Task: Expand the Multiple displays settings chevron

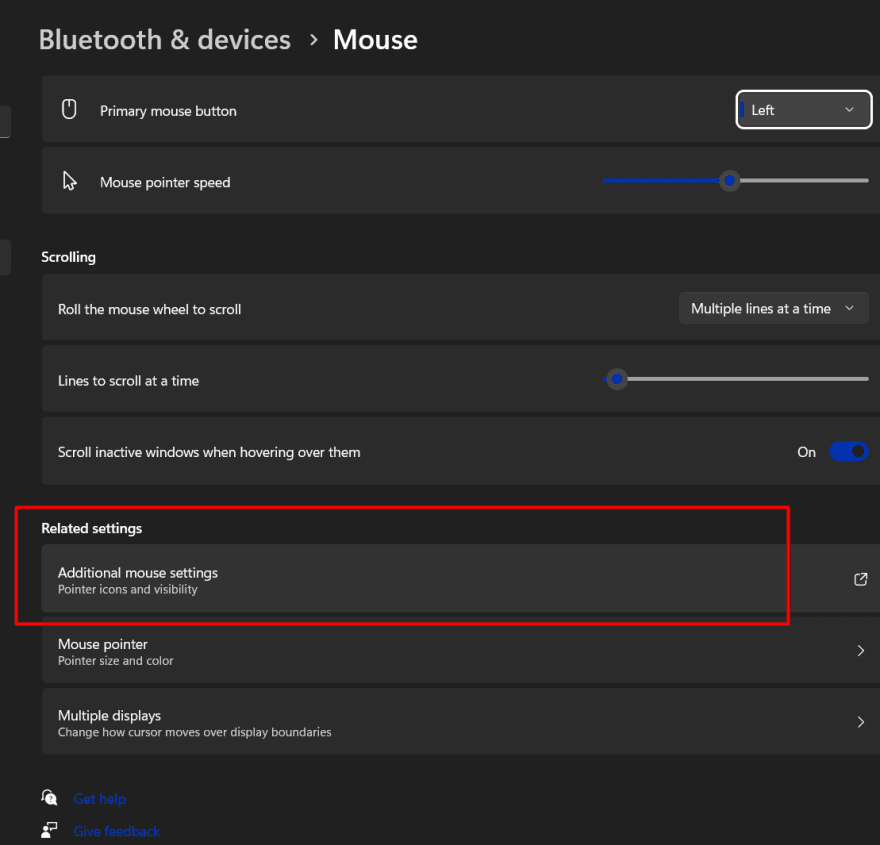Action: point(860,722)
